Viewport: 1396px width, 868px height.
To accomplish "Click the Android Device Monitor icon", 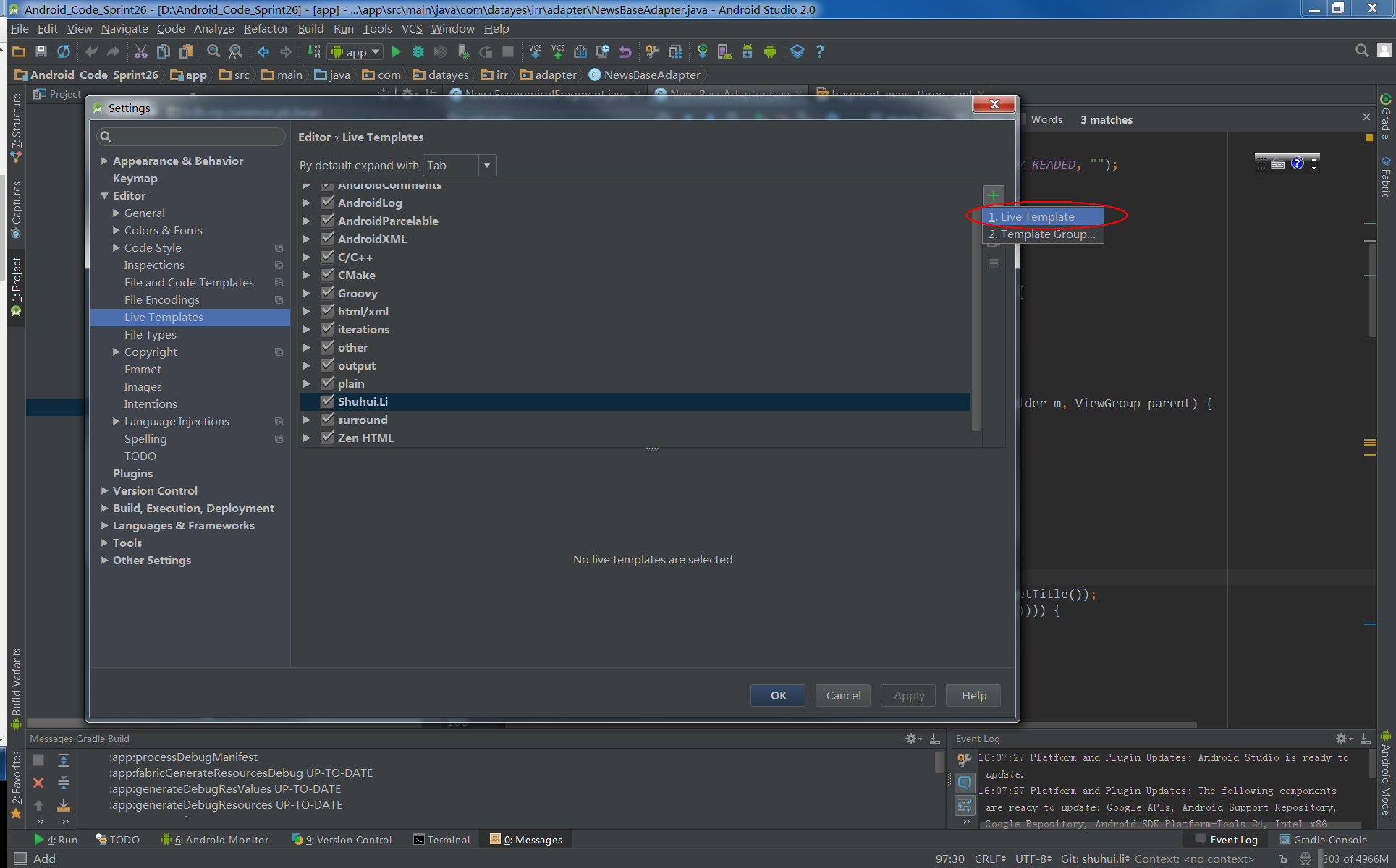I will (770, 51).
